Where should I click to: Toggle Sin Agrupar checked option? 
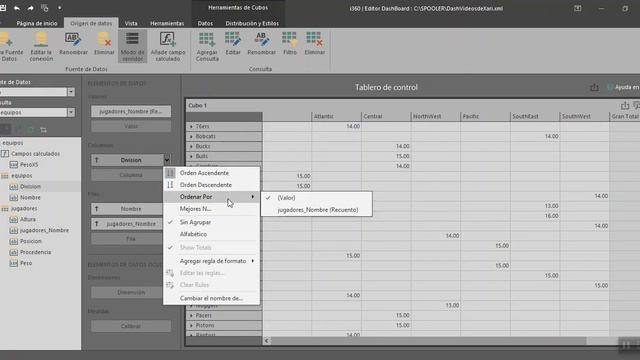pos(211,222)
